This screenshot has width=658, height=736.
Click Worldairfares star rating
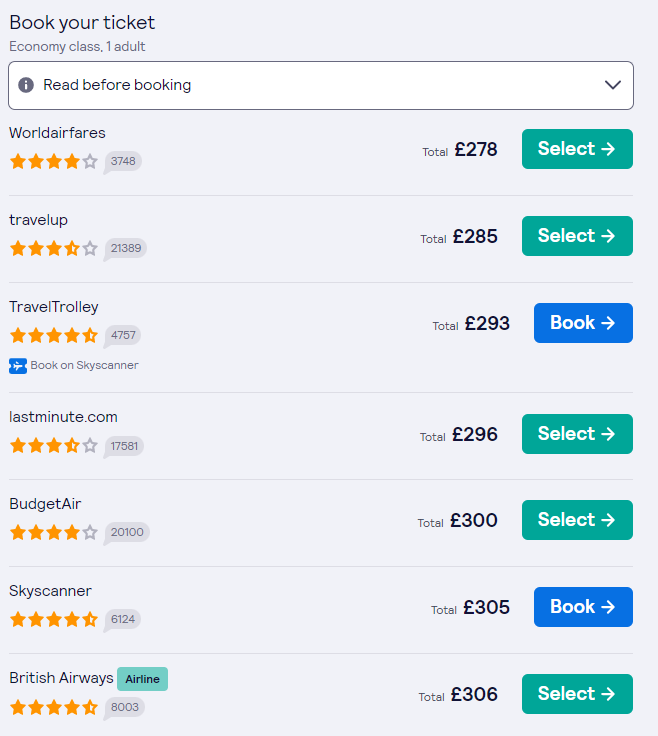[x=54, y=161]
